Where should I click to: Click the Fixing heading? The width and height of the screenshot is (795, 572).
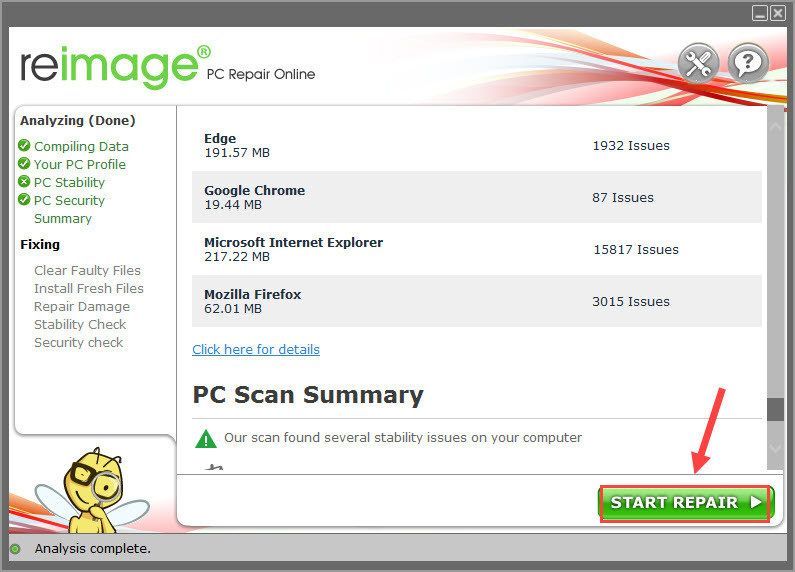(x=40, y=244)
